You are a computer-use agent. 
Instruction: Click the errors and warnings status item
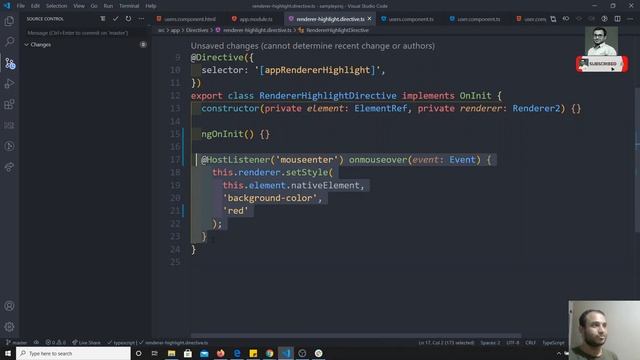click(x=55, y=342)
